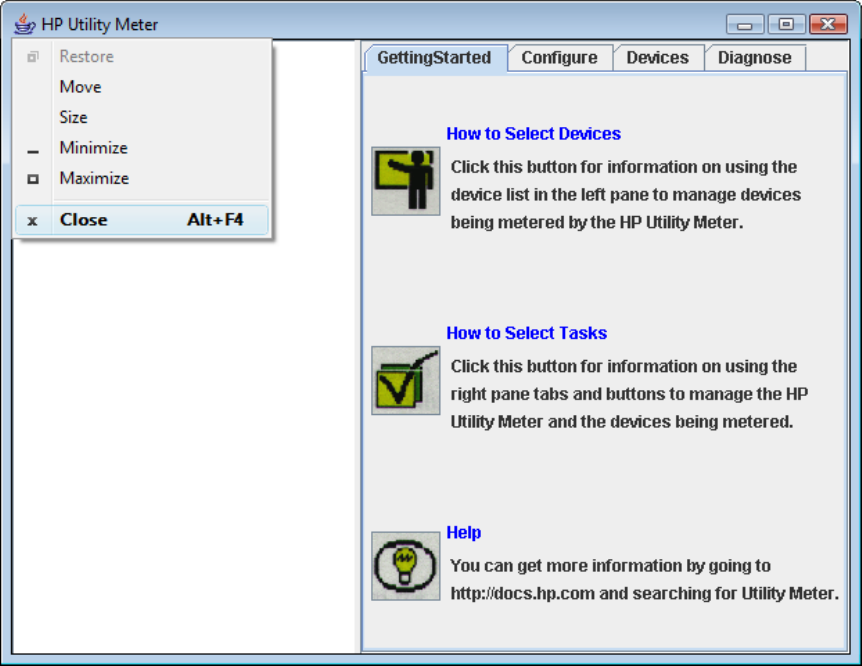Click the Java coffee cup title bar icon
Screen dimensions: 862x666
[25, 24]
